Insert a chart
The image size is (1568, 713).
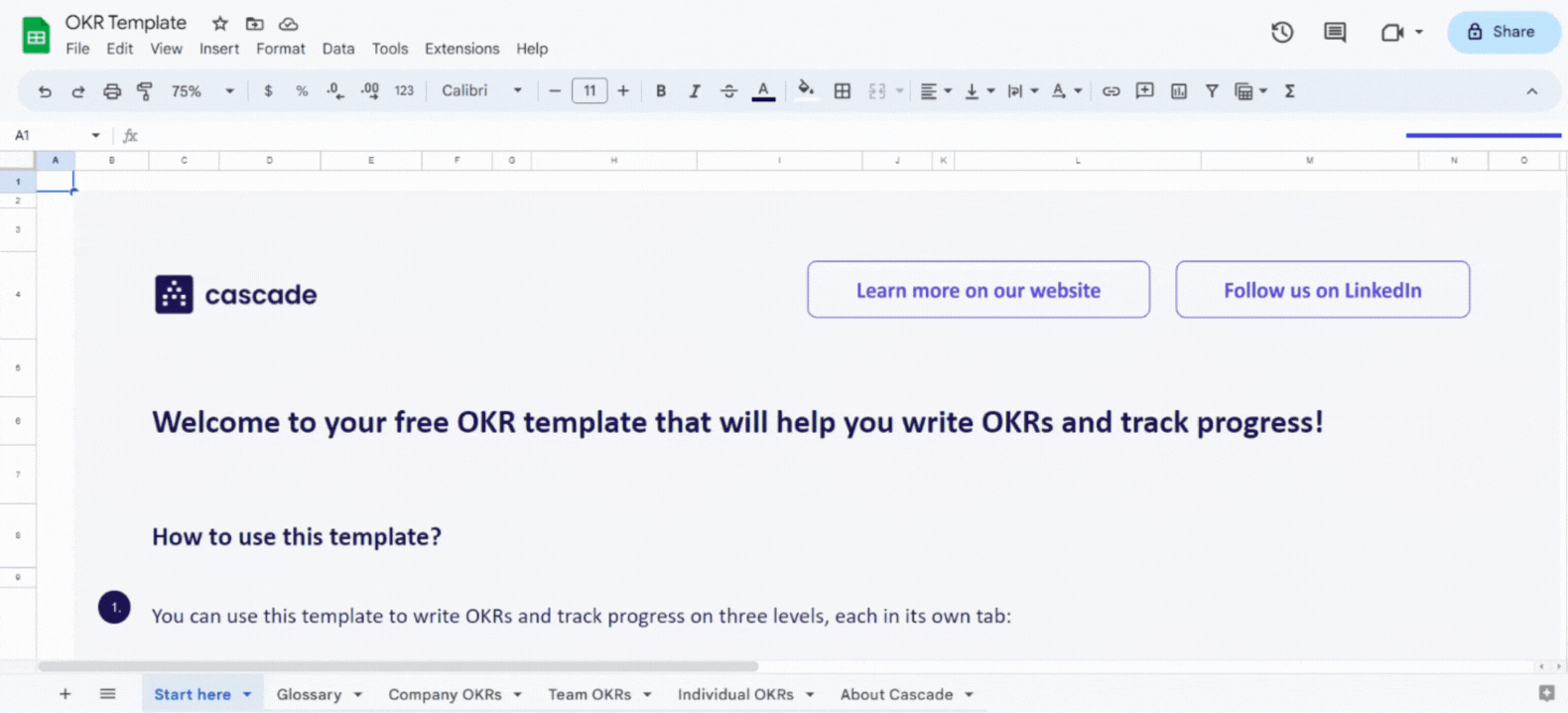point(1179,91)
